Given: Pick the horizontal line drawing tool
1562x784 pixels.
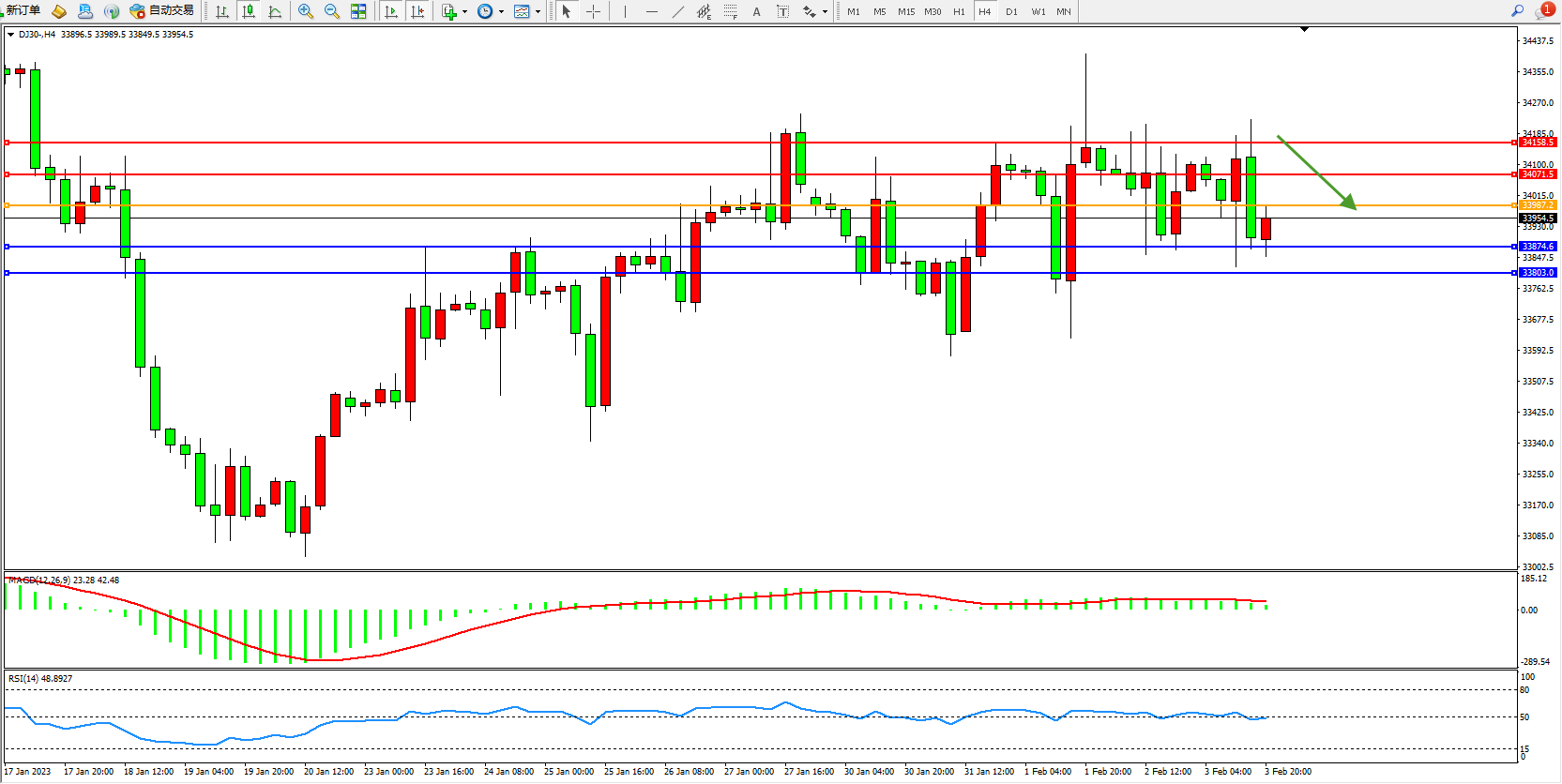Looking at the screenshot, I should 652,11.
